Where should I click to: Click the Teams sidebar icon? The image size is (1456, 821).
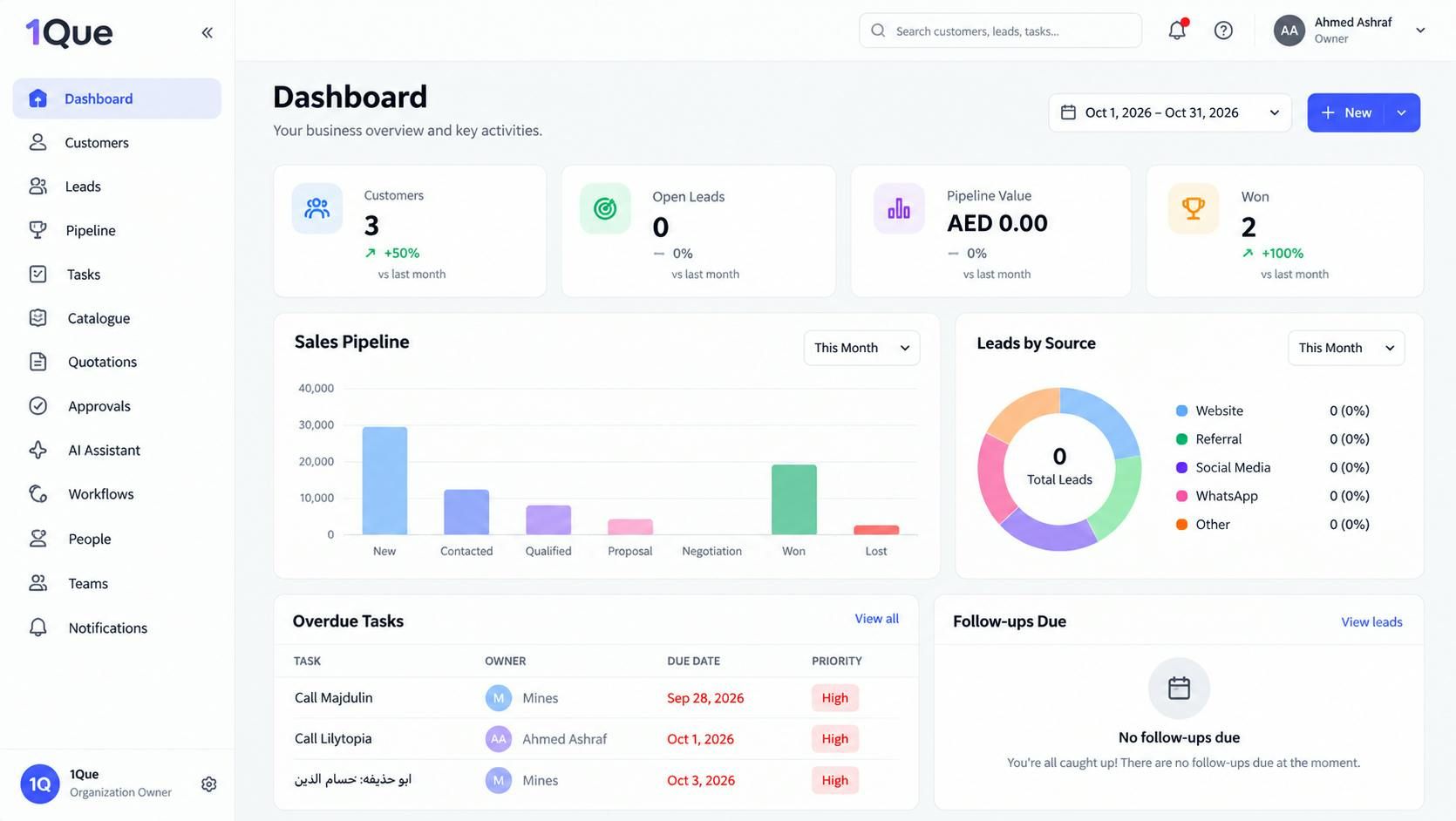pyautogui.click(x=37, y=583)
